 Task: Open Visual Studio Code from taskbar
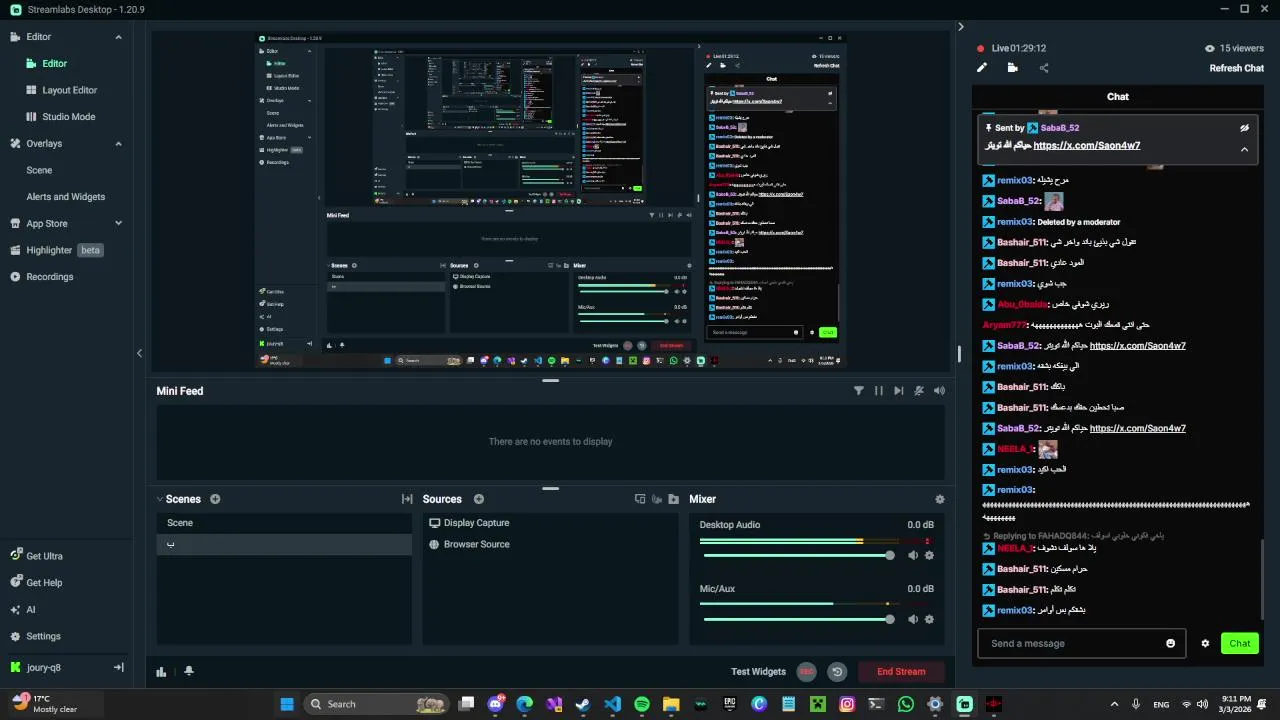(612, 704)
